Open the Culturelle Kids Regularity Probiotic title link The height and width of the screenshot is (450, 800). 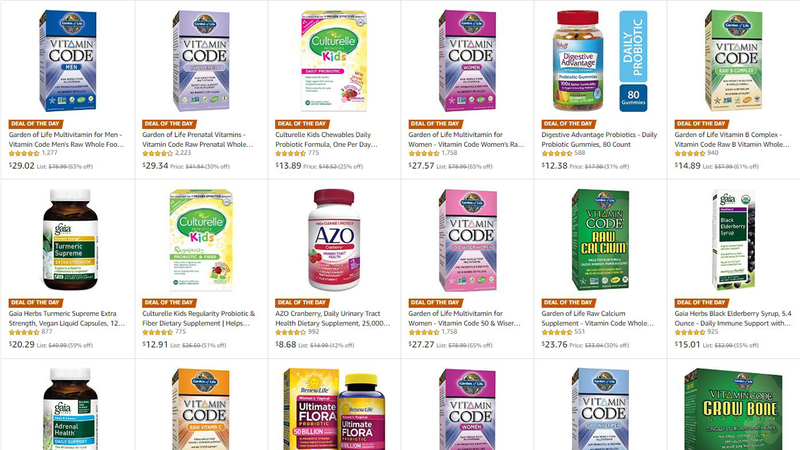(198, 318)
